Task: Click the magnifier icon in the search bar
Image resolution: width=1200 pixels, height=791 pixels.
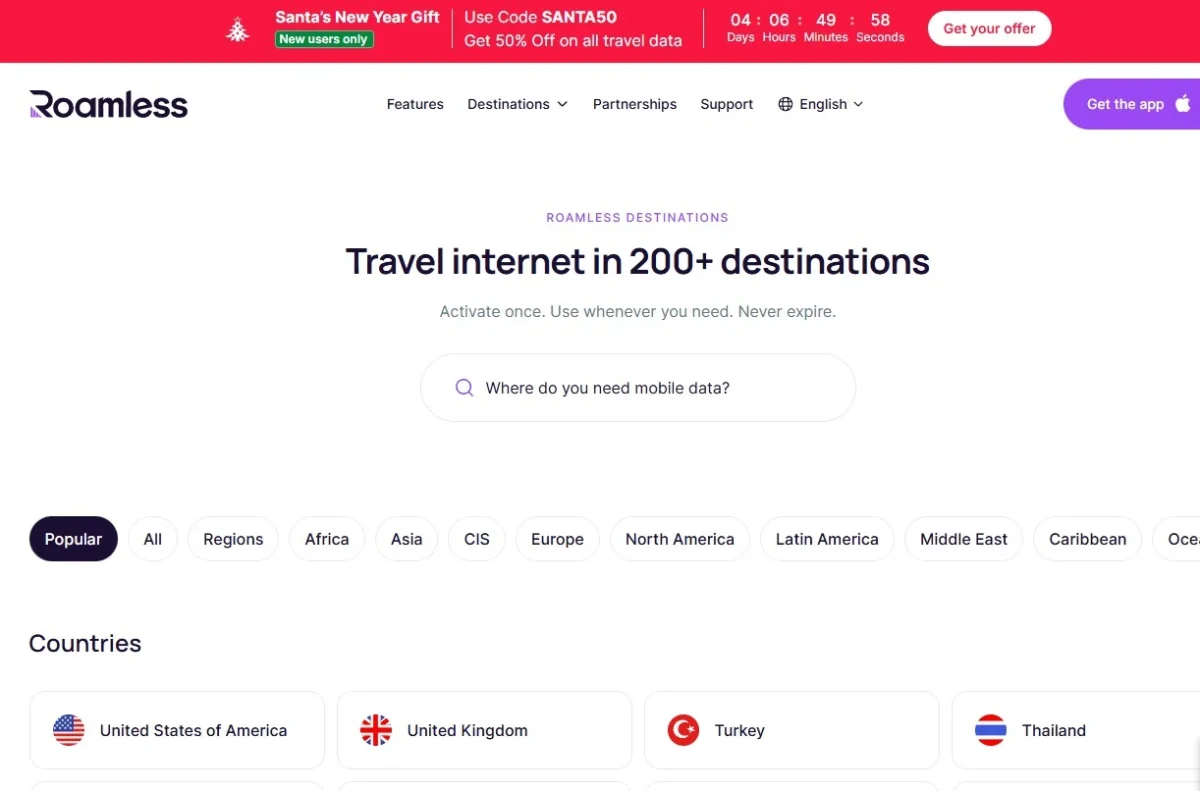Action: pos(463,387)
